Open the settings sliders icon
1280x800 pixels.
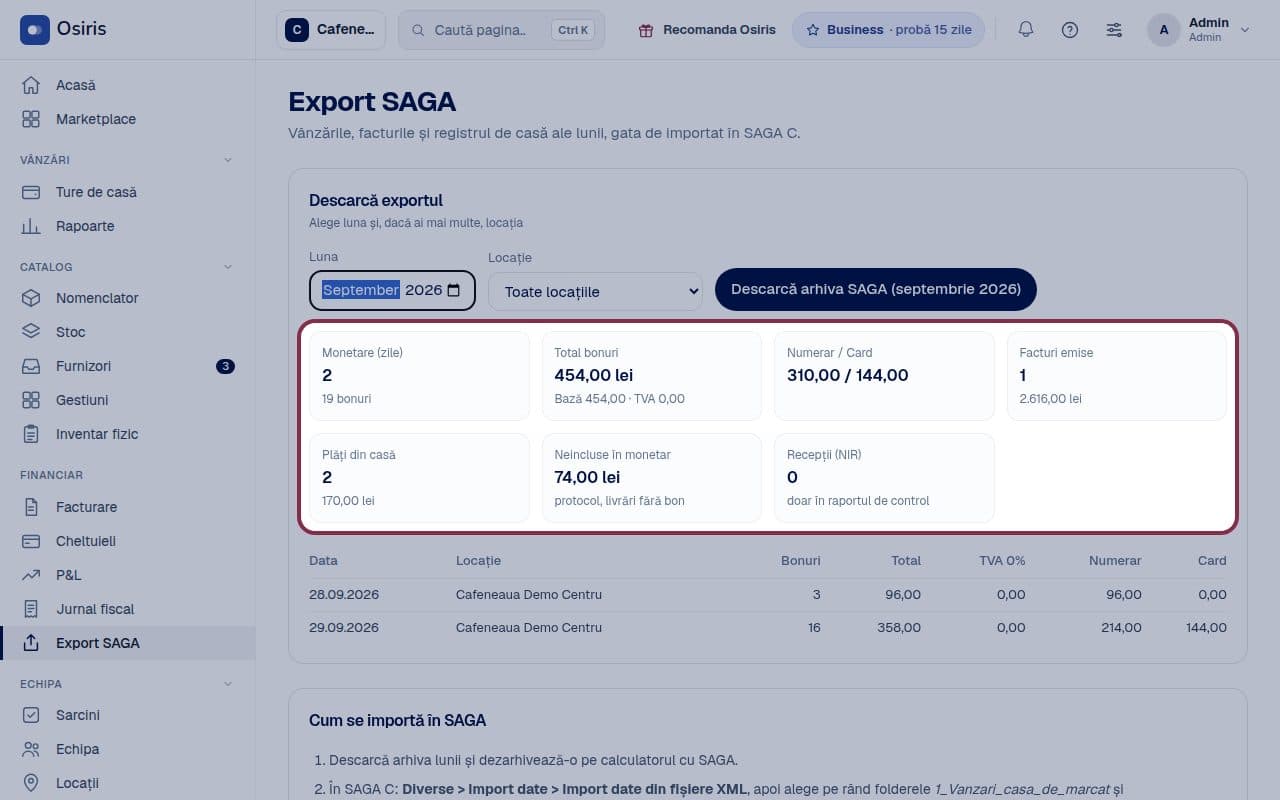[x=1114, y=30]
